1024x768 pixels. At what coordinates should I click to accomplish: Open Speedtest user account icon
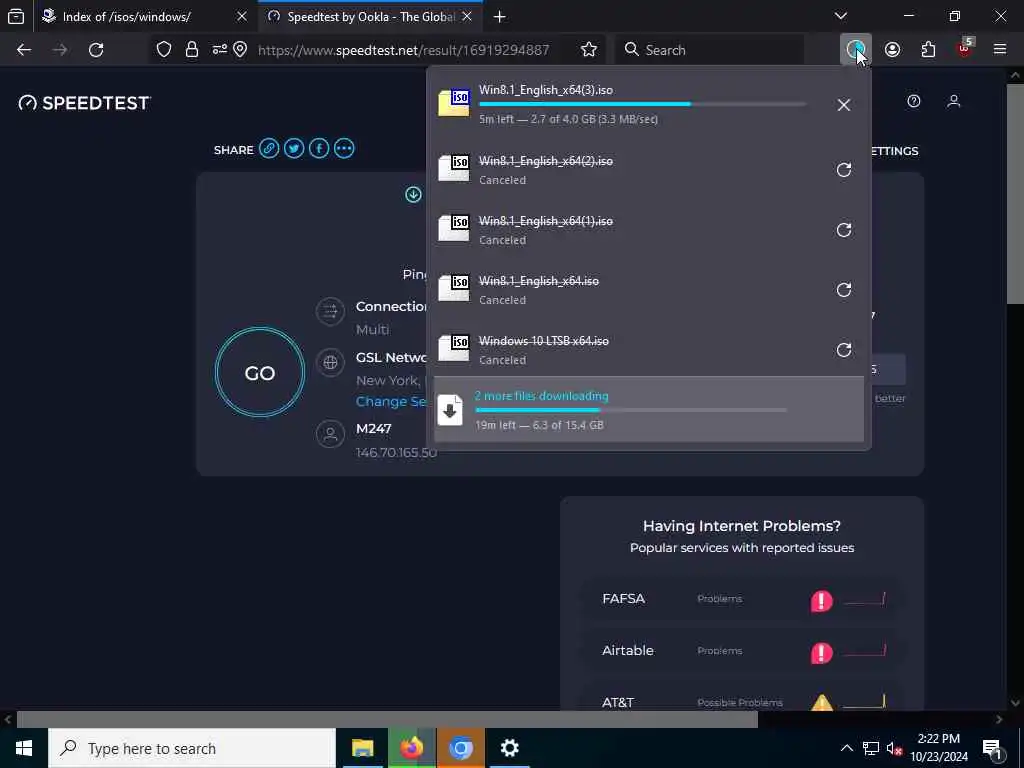(x=953, y=101)
